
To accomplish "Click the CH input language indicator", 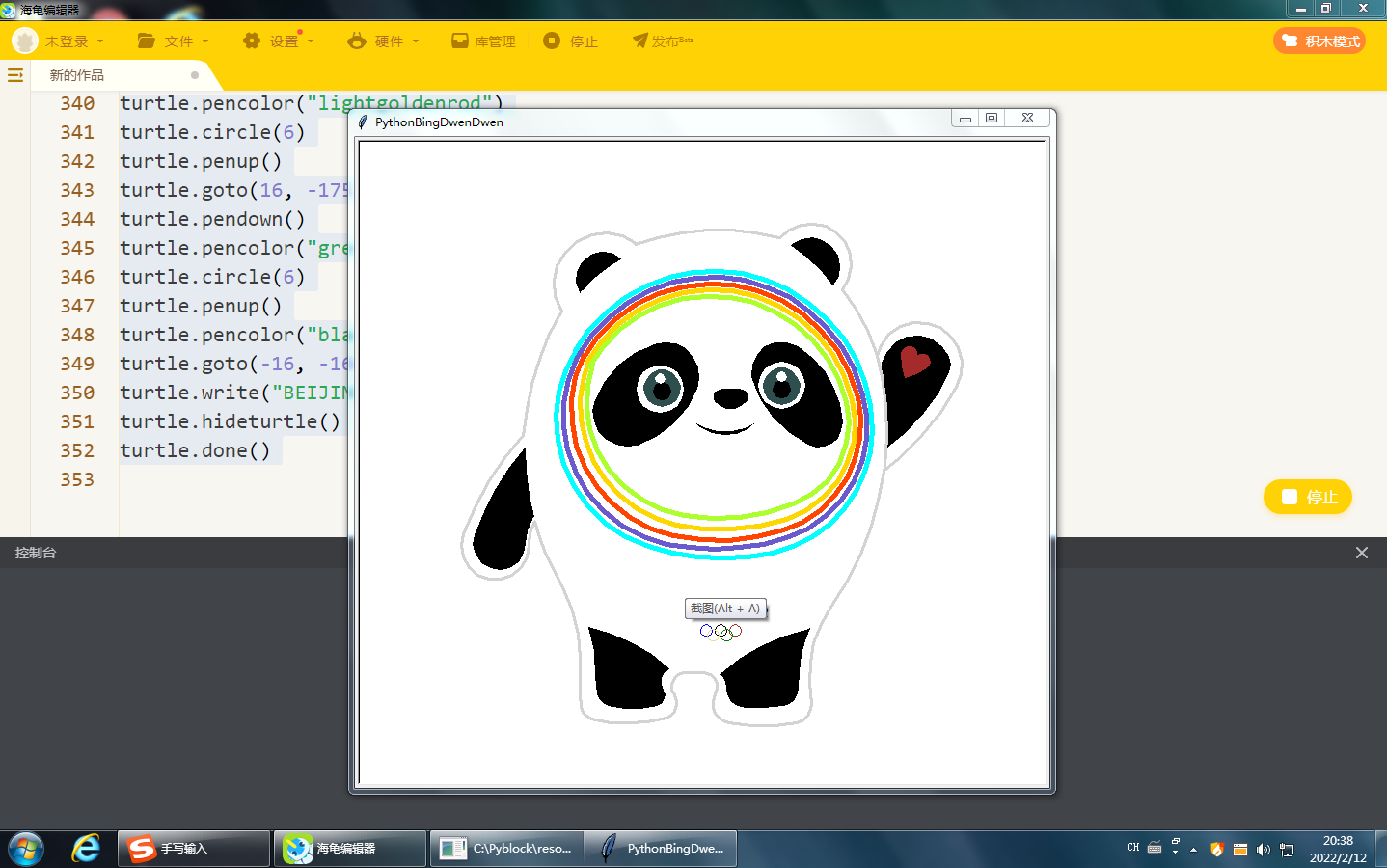I will 1133,848.
